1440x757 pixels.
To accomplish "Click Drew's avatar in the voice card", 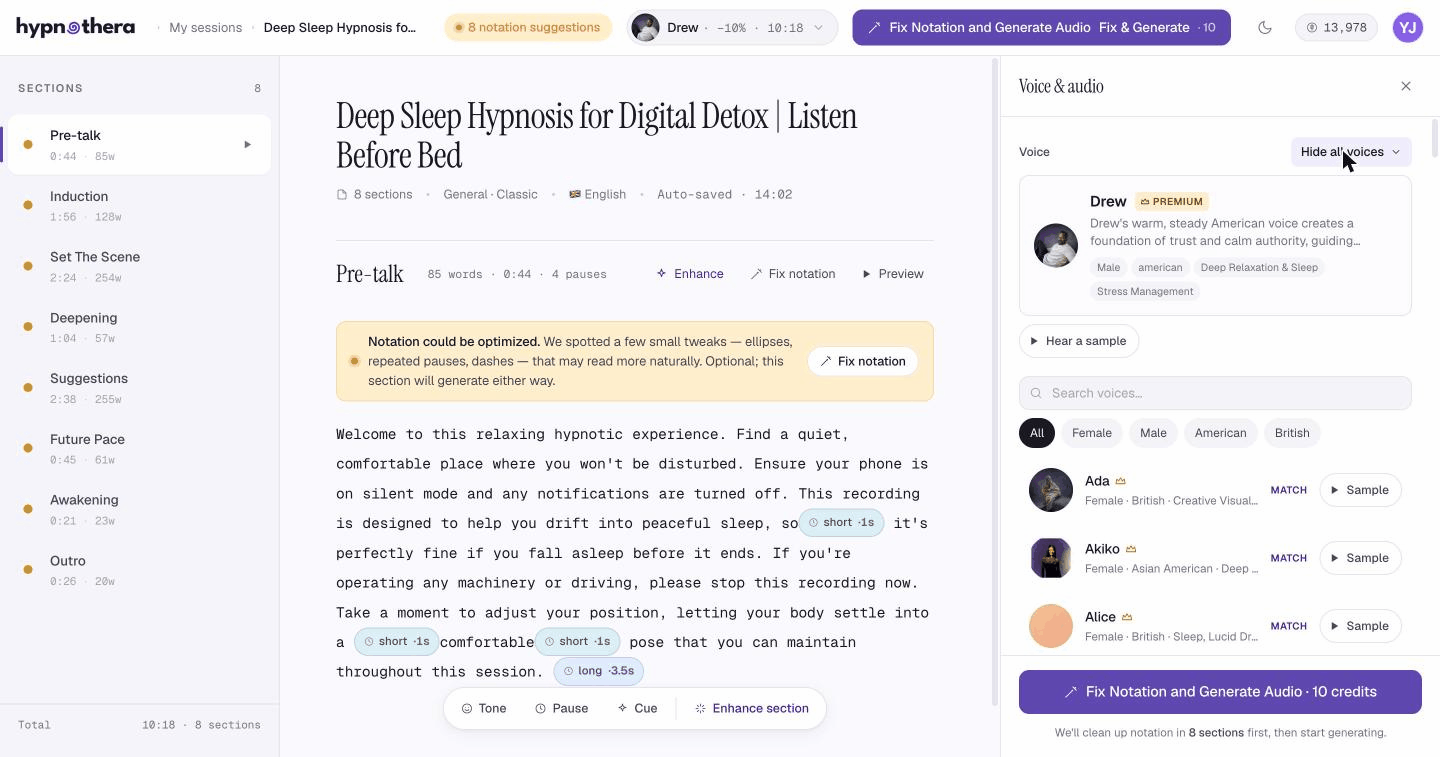I will [x=1055, y=245].
